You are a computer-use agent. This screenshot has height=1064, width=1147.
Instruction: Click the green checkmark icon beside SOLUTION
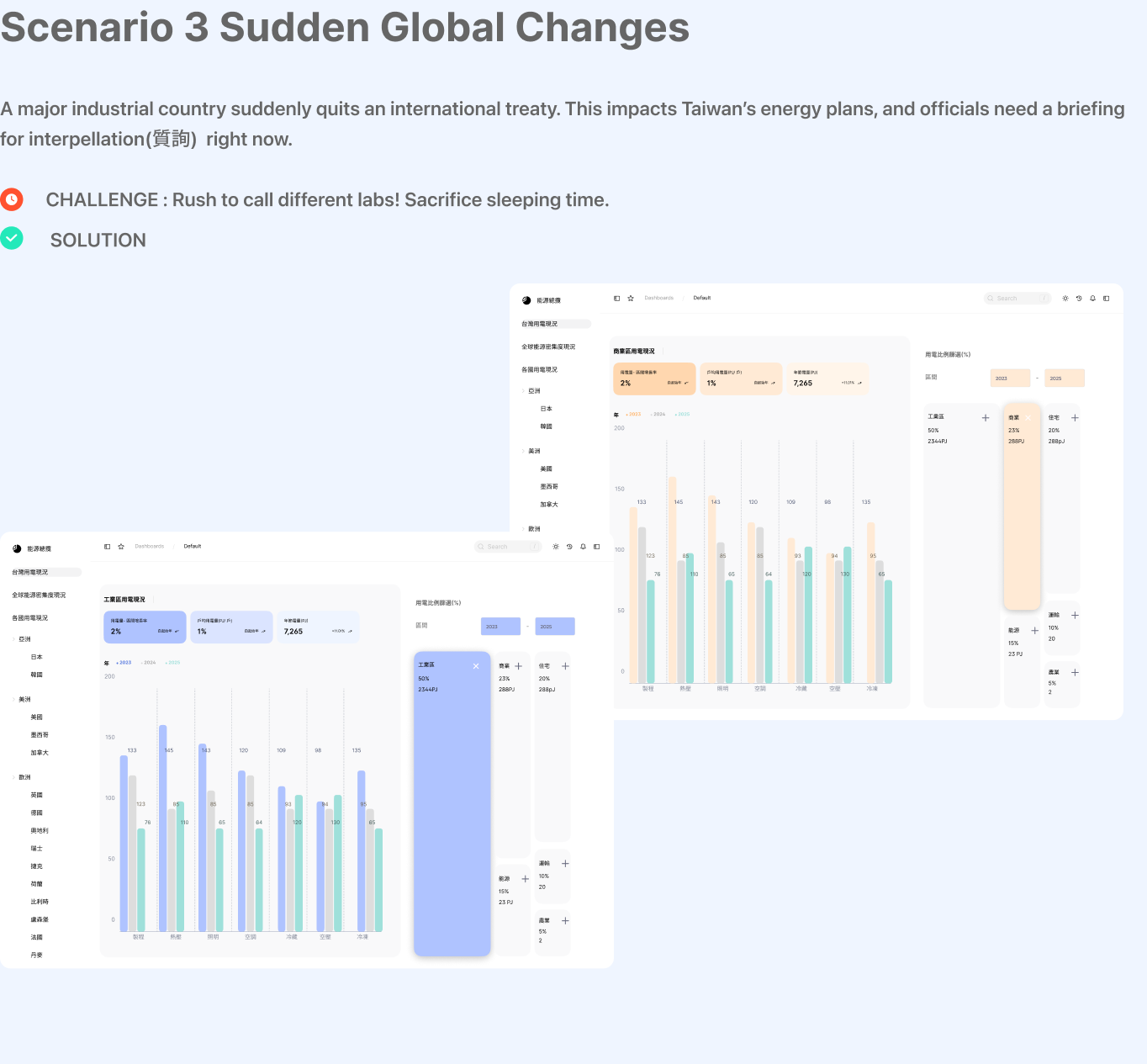point(12,239)
